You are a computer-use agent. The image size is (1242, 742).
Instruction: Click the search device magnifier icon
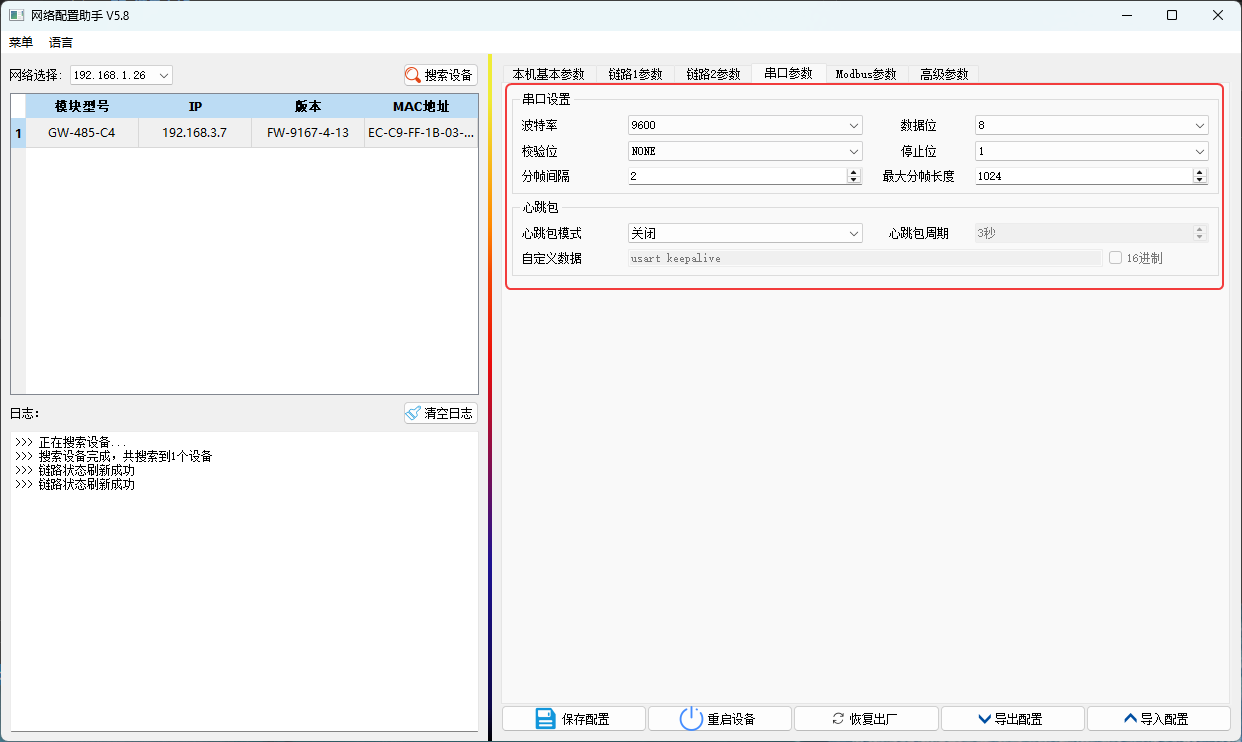point(412,74)
